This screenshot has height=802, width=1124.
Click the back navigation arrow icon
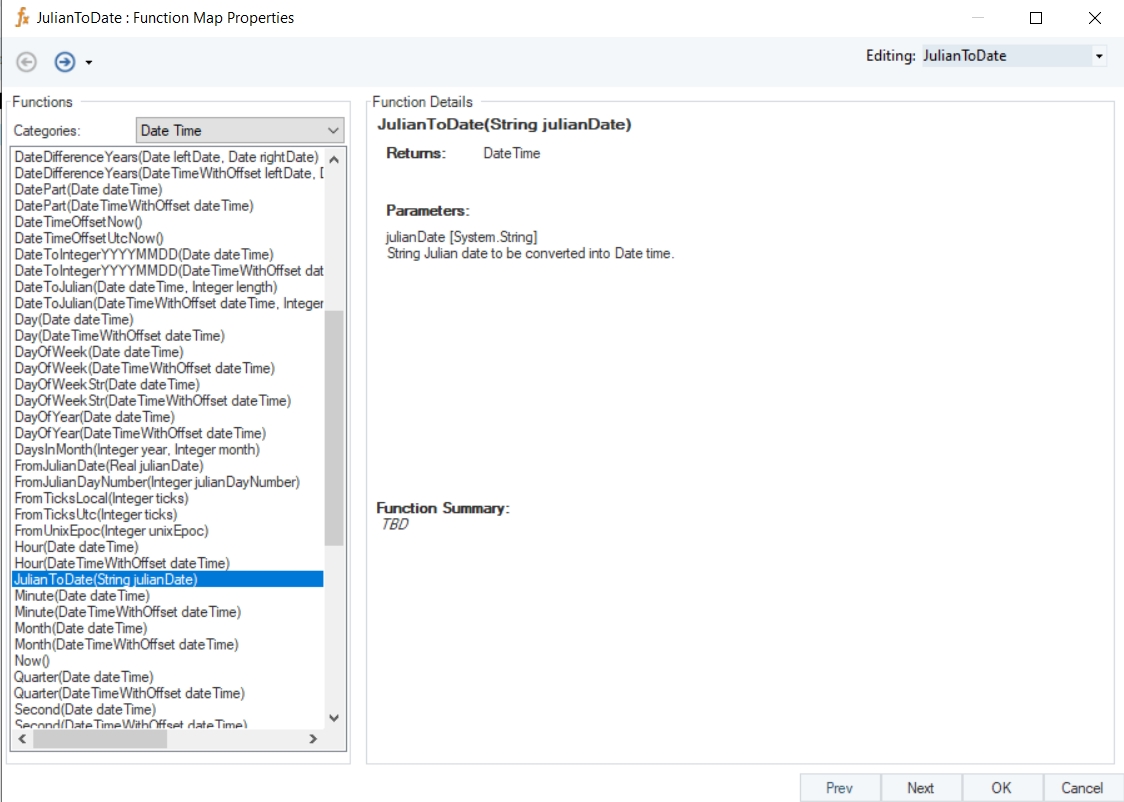coord(27,62)
